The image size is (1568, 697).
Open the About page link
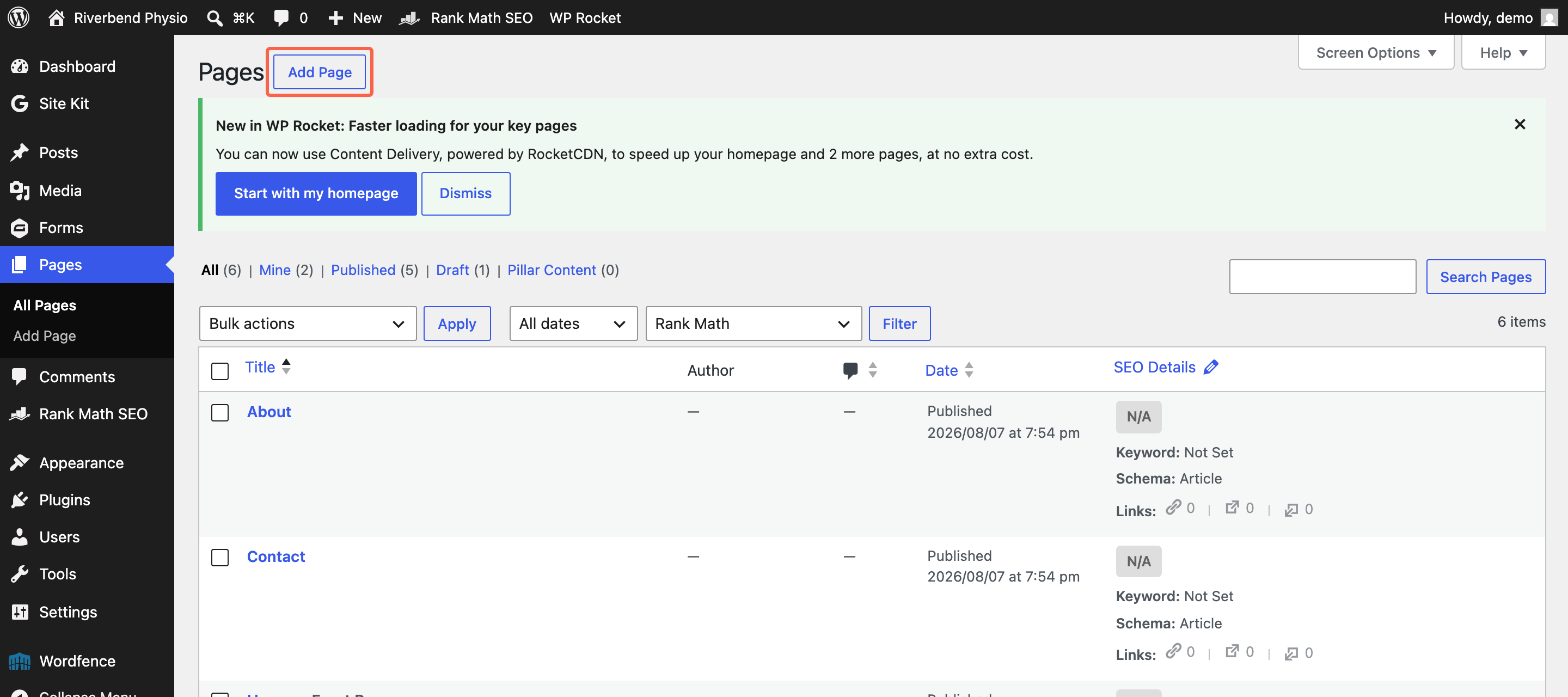269,412
